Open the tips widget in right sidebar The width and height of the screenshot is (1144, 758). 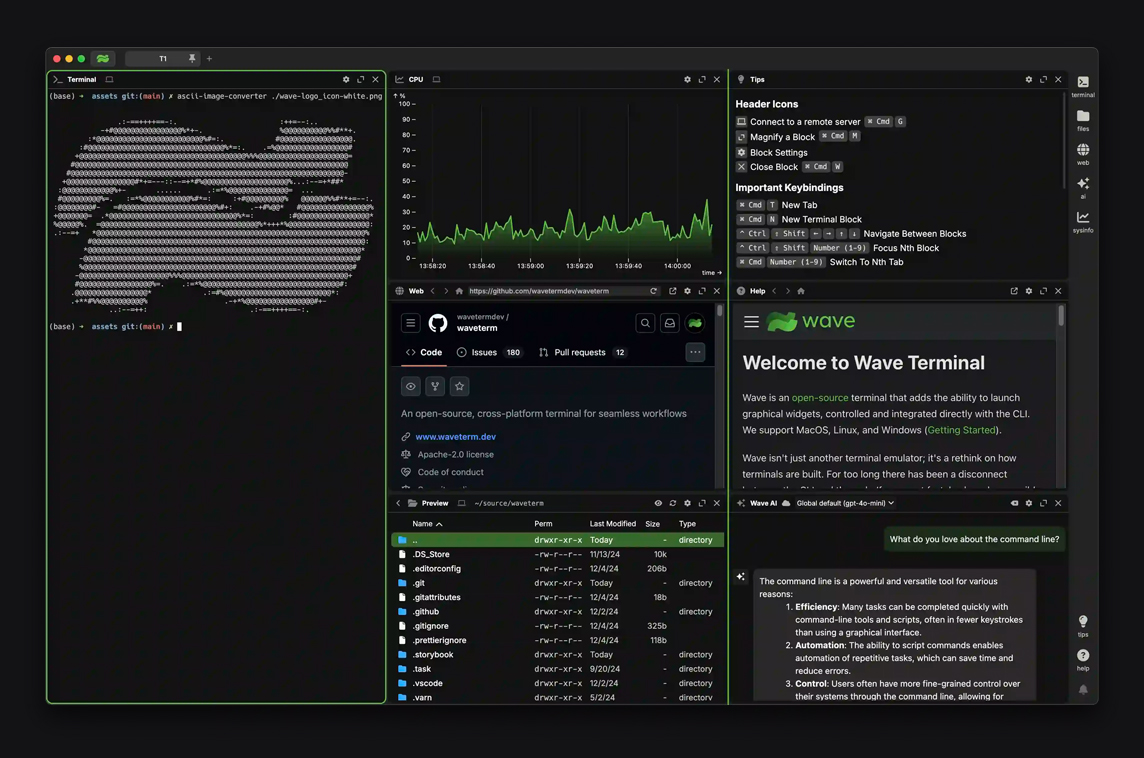1083,625
